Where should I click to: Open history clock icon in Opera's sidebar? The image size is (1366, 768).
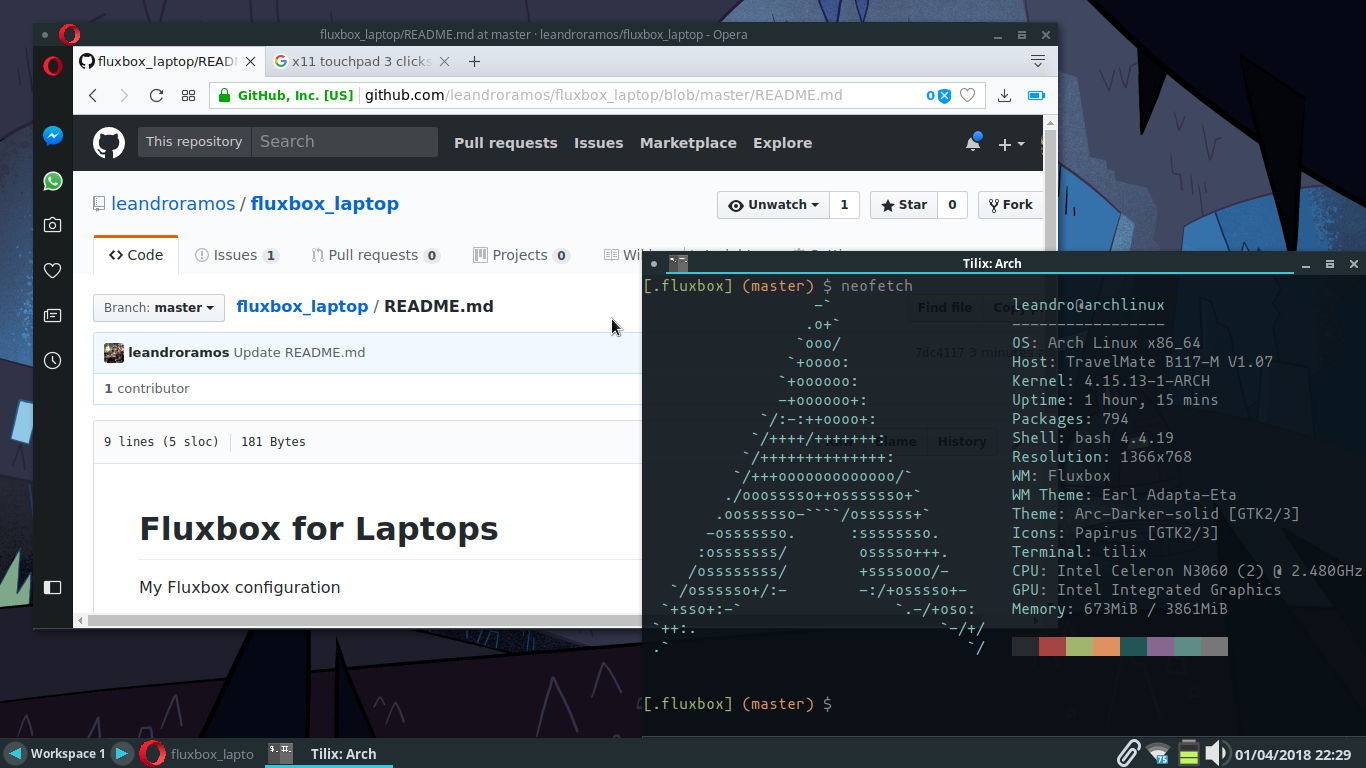(53, 361)
